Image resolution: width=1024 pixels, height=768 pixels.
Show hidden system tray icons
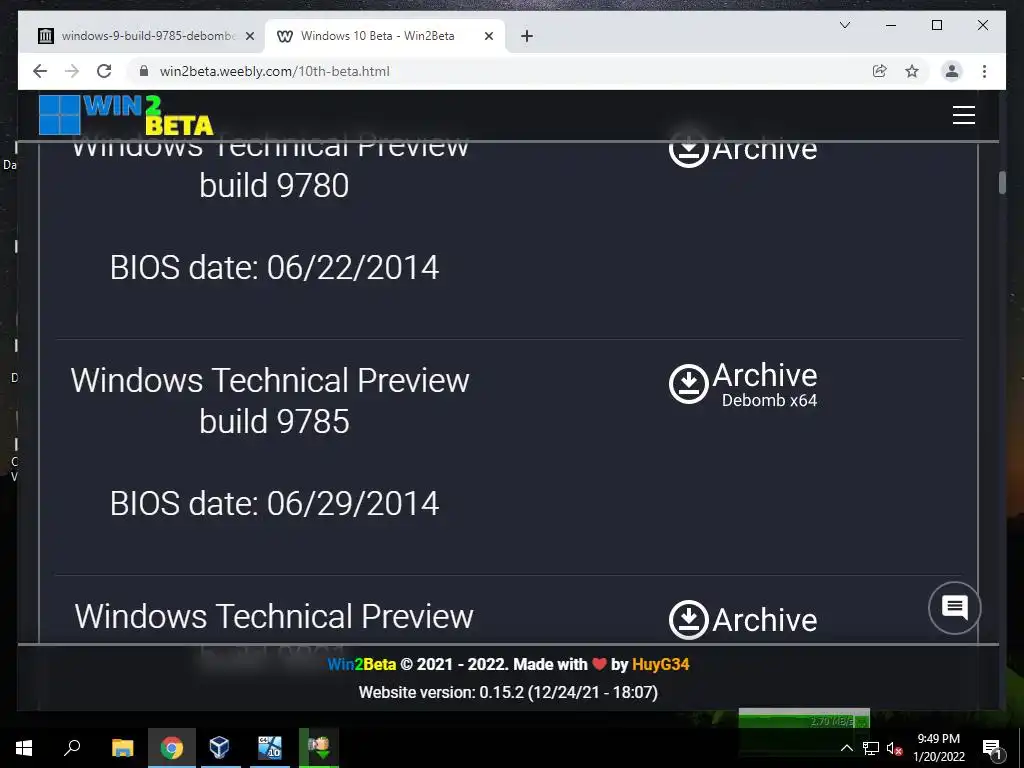(846, 748)
